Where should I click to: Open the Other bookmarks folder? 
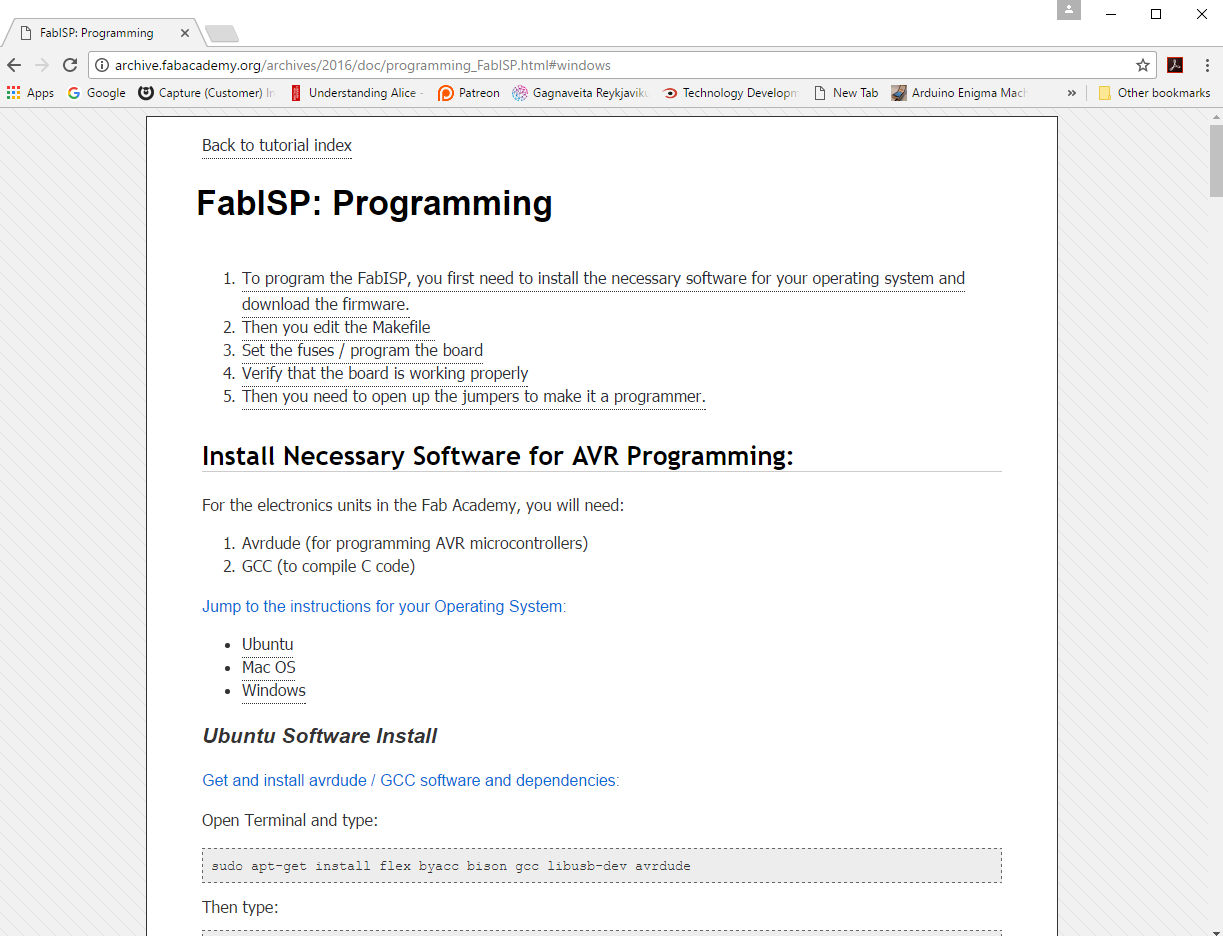pyautogui.click(x=1154, y=93)
